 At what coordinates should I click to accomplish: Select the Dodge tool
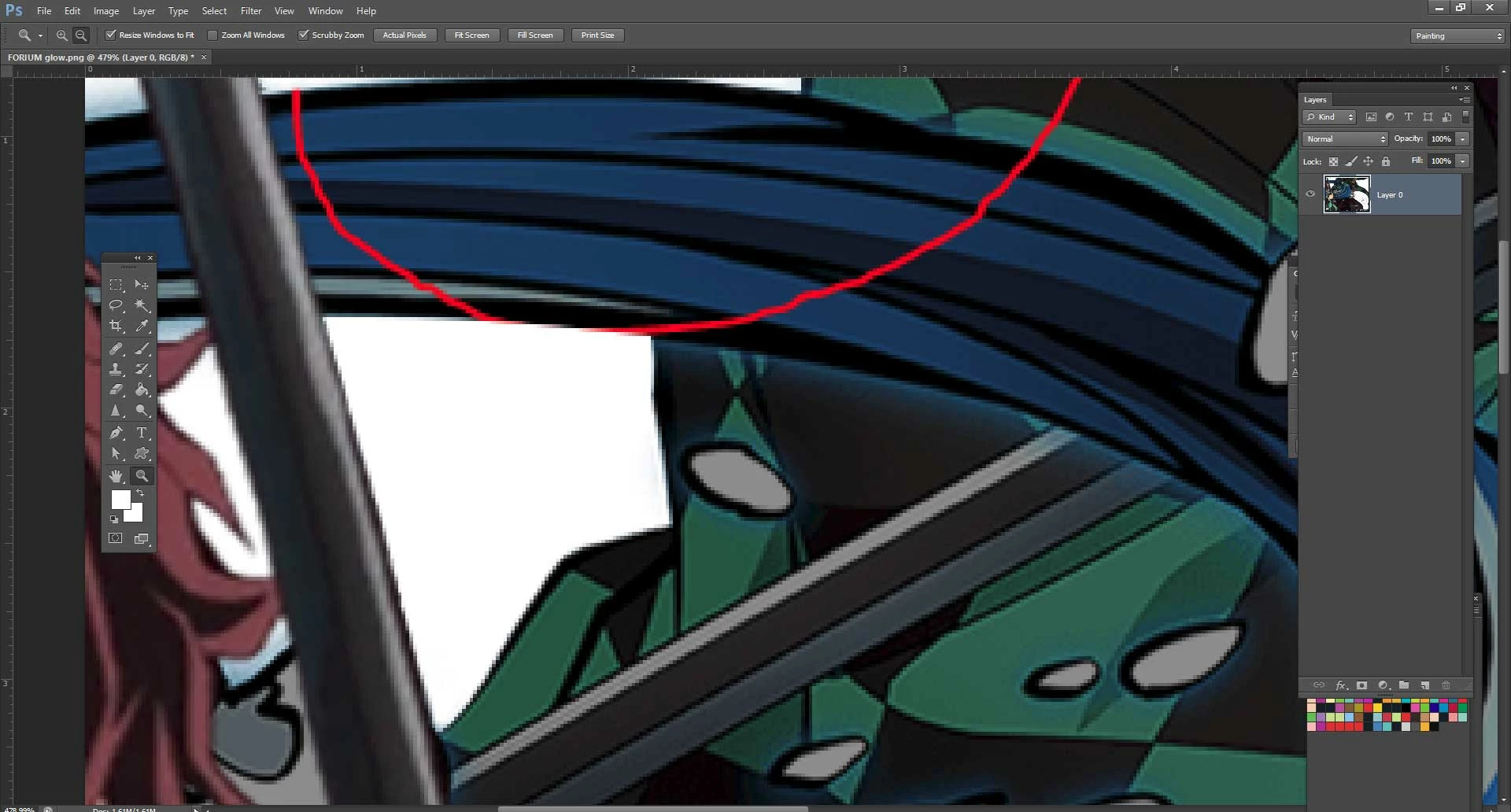142,411
